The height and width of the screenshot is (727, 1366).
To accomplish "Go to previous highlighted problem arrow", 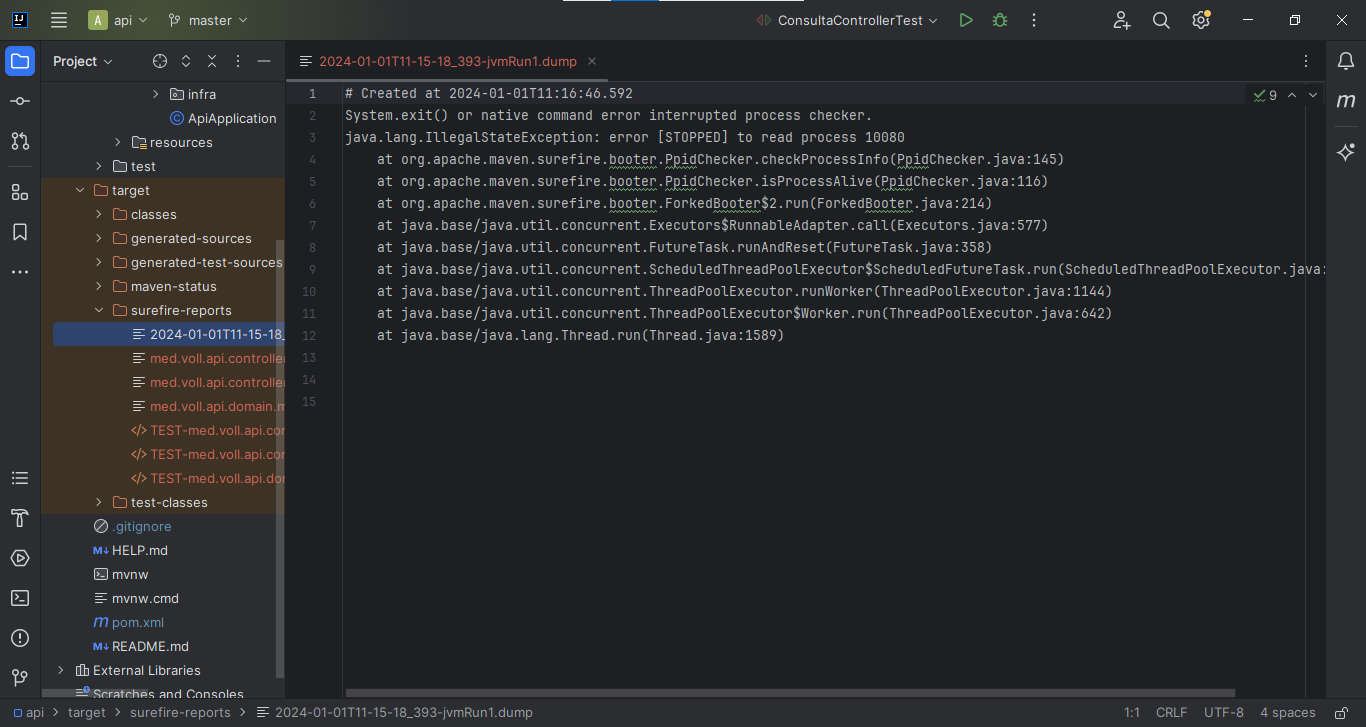I will (1291, 95).
